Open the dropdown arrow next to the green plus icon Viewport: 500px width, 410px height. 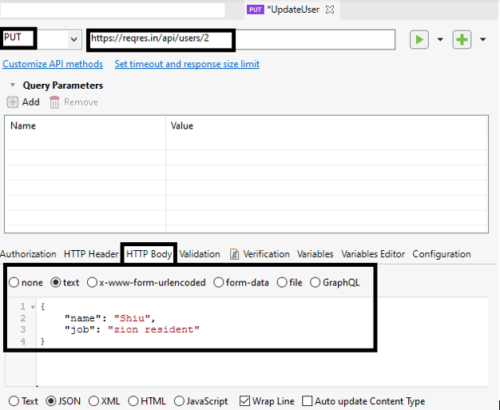pyautogui.click(x=483, y=40)
